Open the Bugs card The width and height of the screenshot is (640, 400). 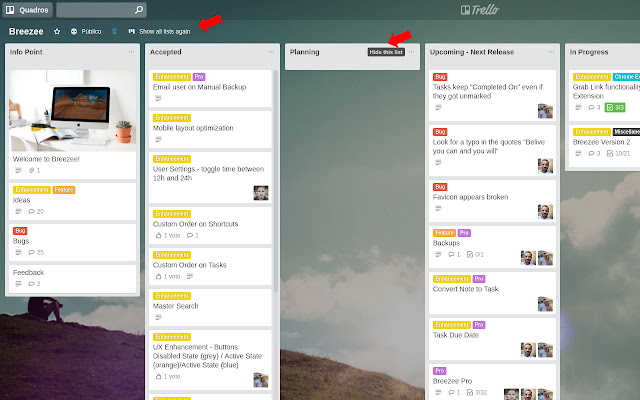pos(73,242)
